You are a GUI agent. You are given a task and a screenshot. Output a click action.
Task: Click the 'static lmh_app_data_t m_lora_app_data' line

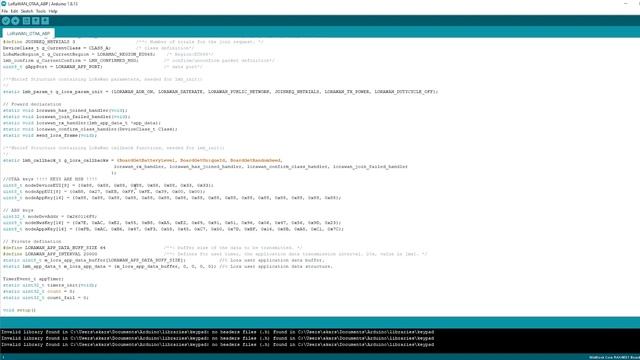point(110,267)
